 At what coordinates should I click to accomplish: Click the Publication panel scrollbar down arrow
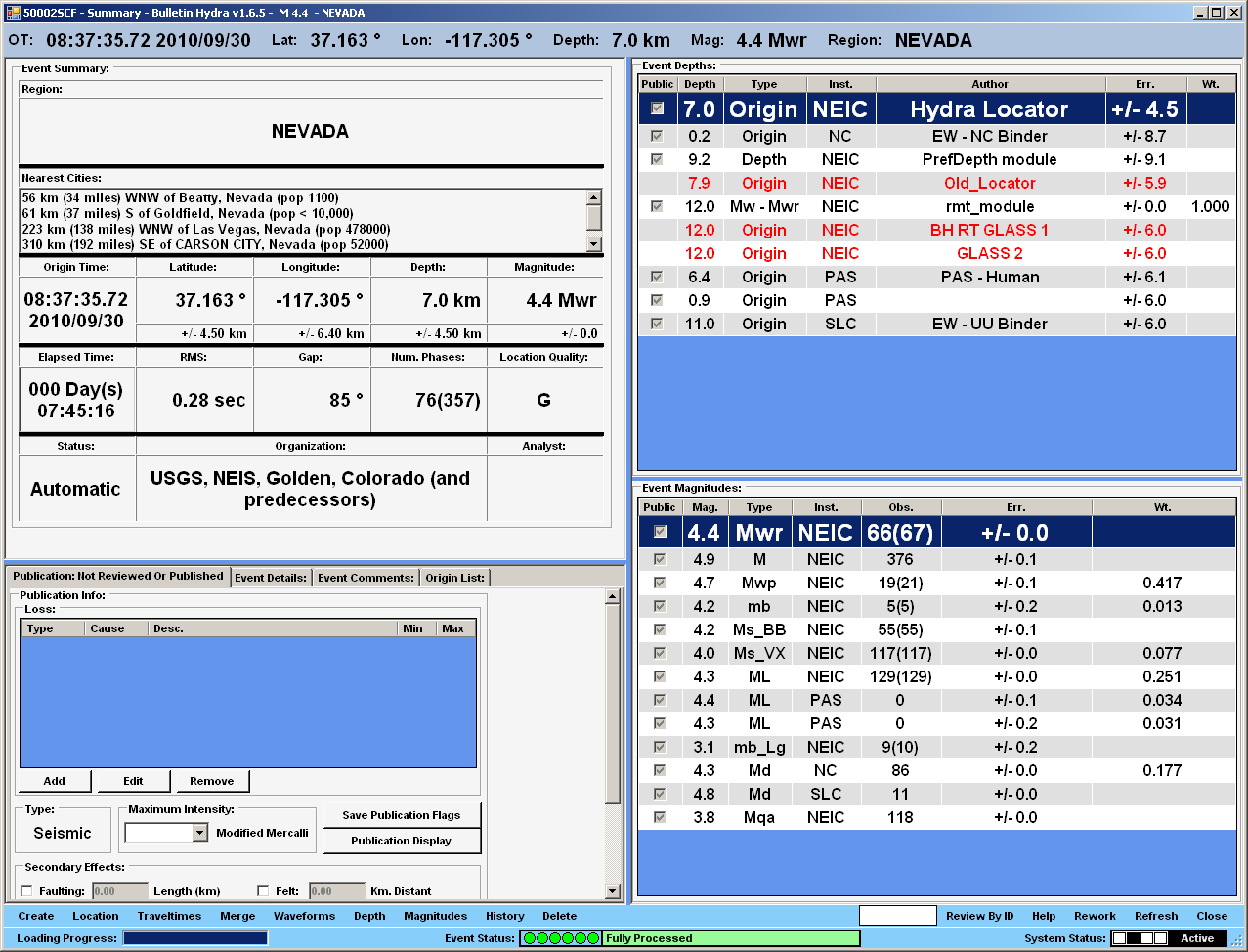[x=613, y=890]
